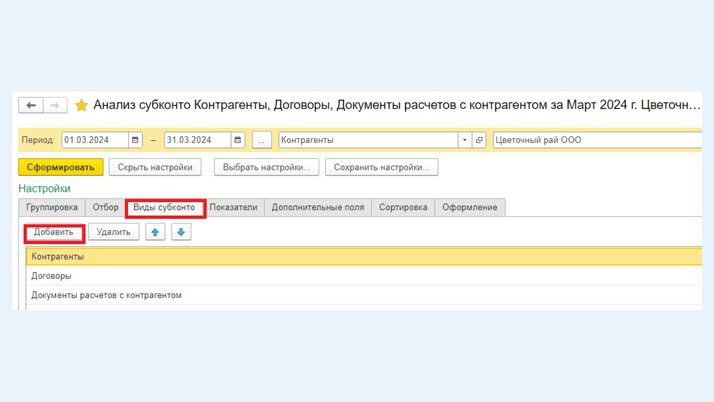Move selected subkonto down
This screenshot has height=402, width=714.
click(x=181, y=232)
